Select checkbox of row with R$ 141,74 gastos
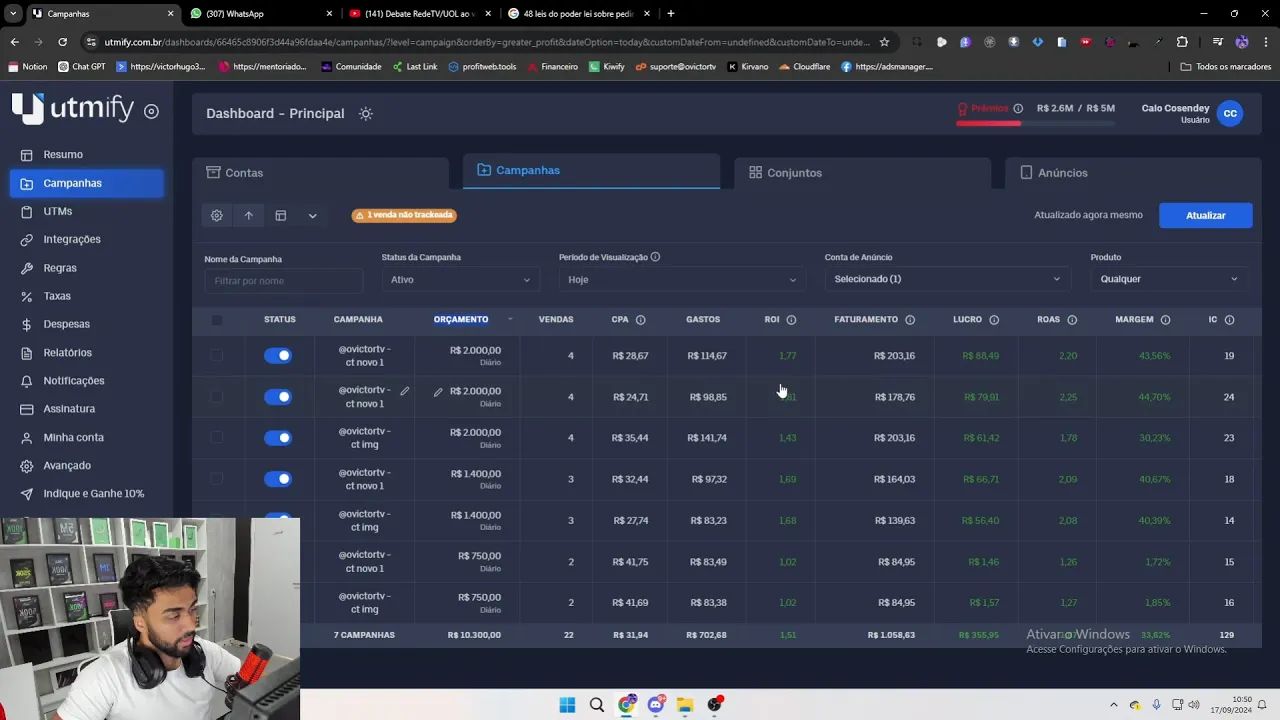 pos(217,438)
